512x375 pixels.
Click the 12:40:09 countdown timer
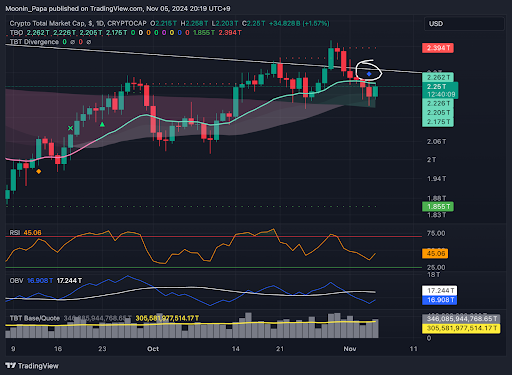click(441, 94)
